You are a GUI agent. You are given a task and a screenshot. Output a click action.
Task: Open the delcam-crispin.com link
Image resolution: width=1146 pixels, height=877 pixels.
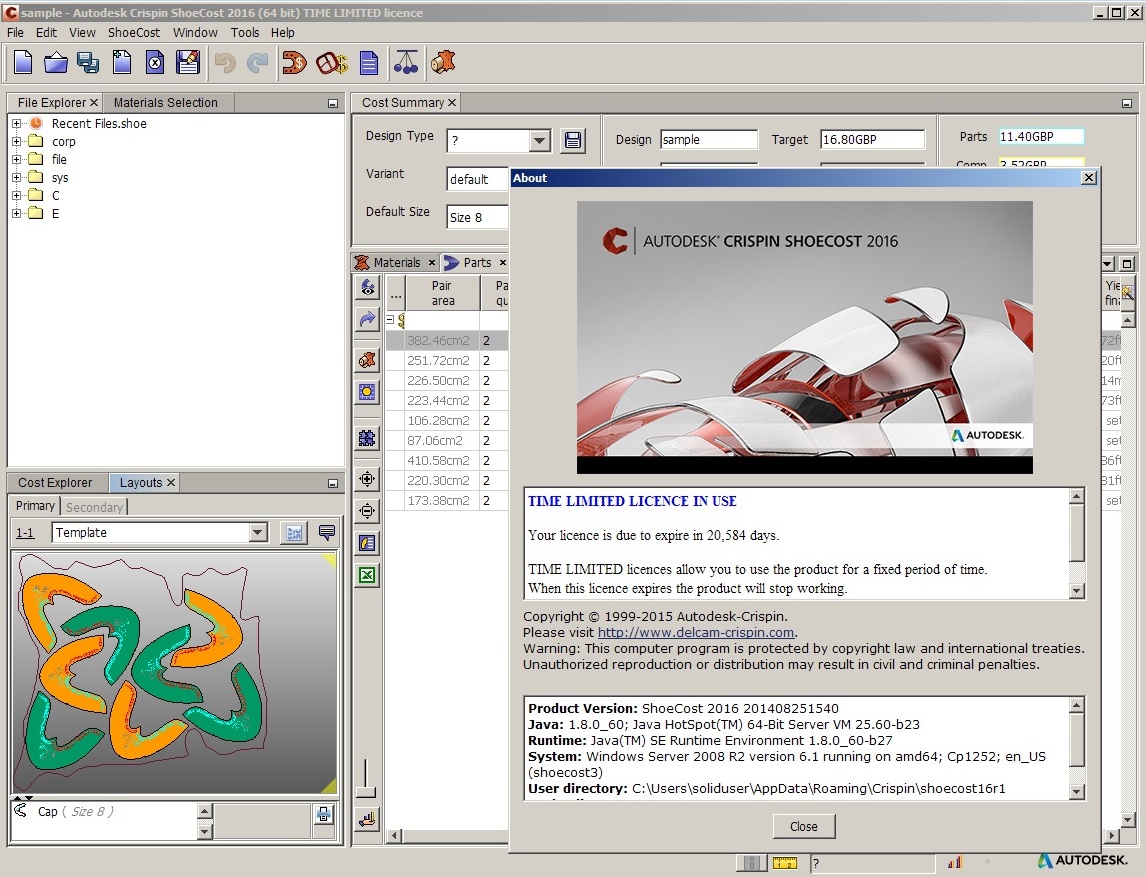tap(696, 633)
